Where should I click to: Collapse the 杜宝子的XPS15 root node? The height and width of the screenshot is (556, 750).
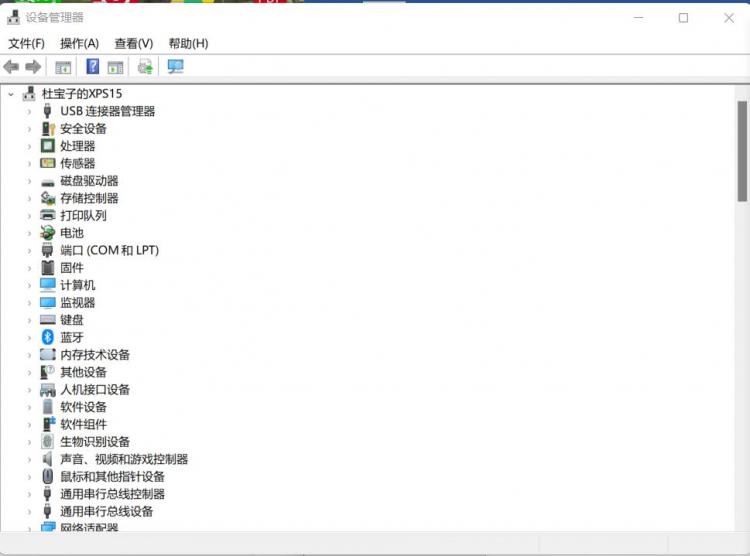(x=11, y=94)
